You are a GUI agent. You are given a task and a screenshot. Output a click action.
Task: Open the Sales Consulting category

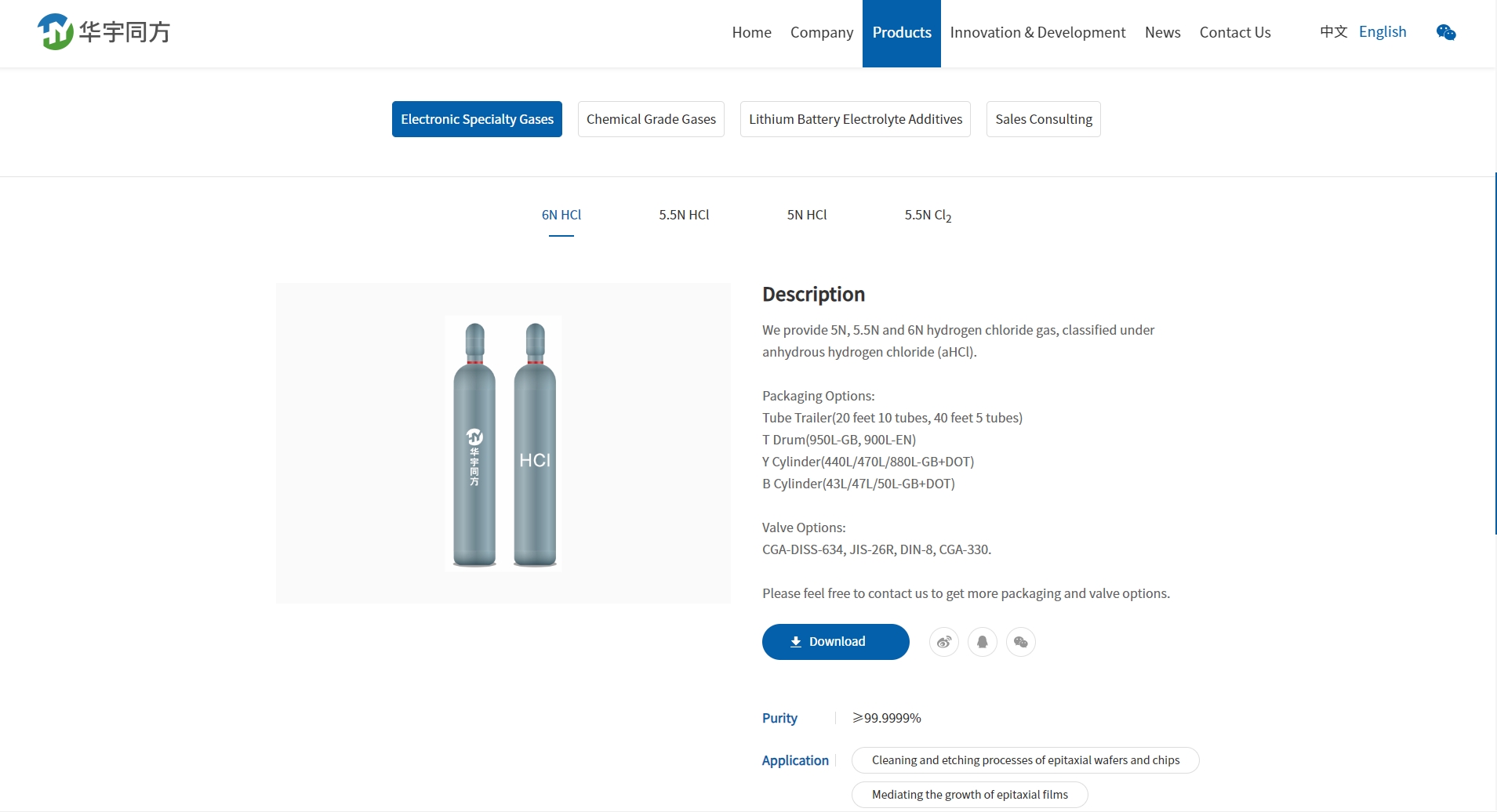point(1043,119)
